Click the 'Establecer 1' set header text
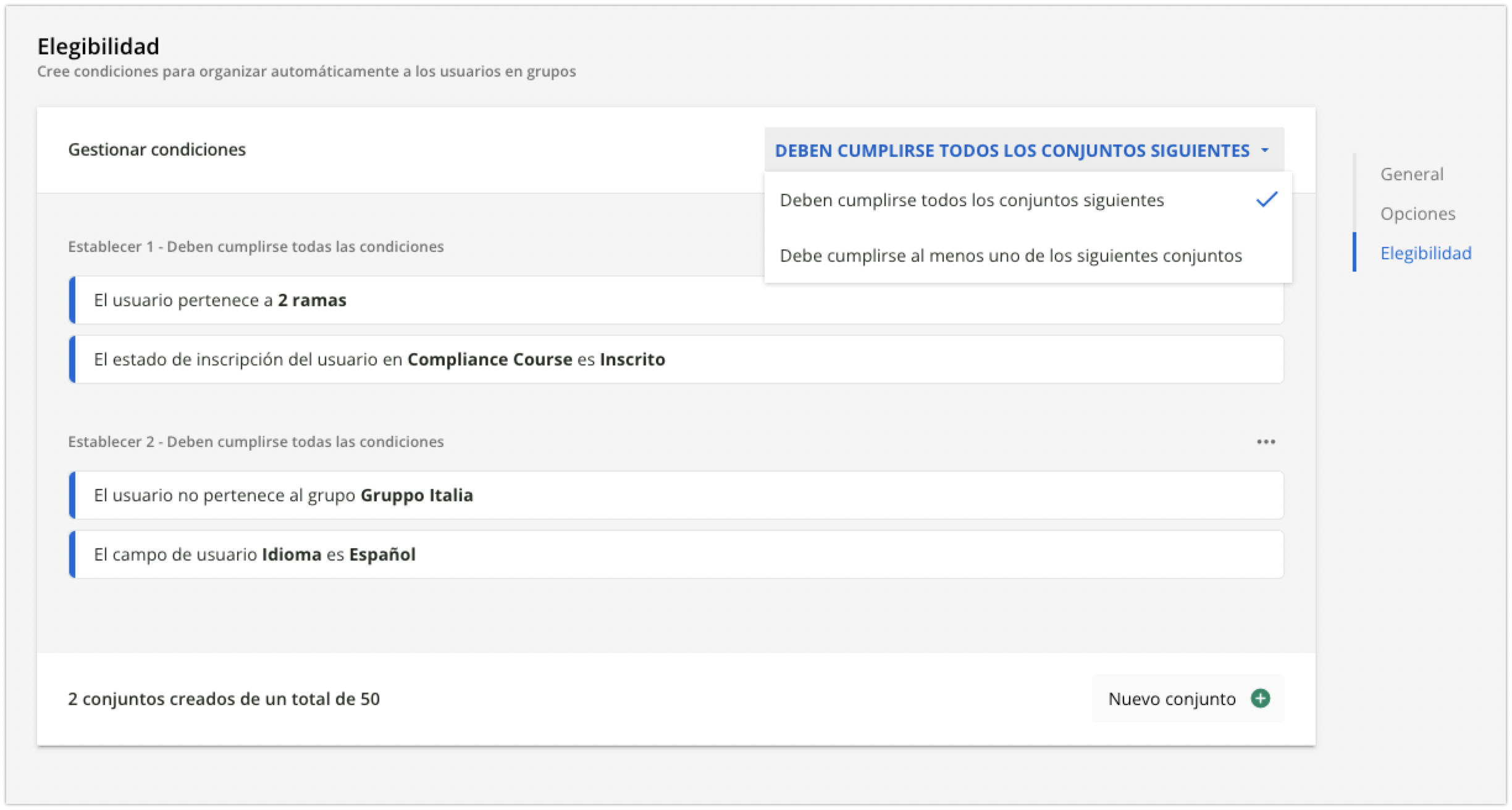The height and width of the screenshot is (810, 1512). 256,246
